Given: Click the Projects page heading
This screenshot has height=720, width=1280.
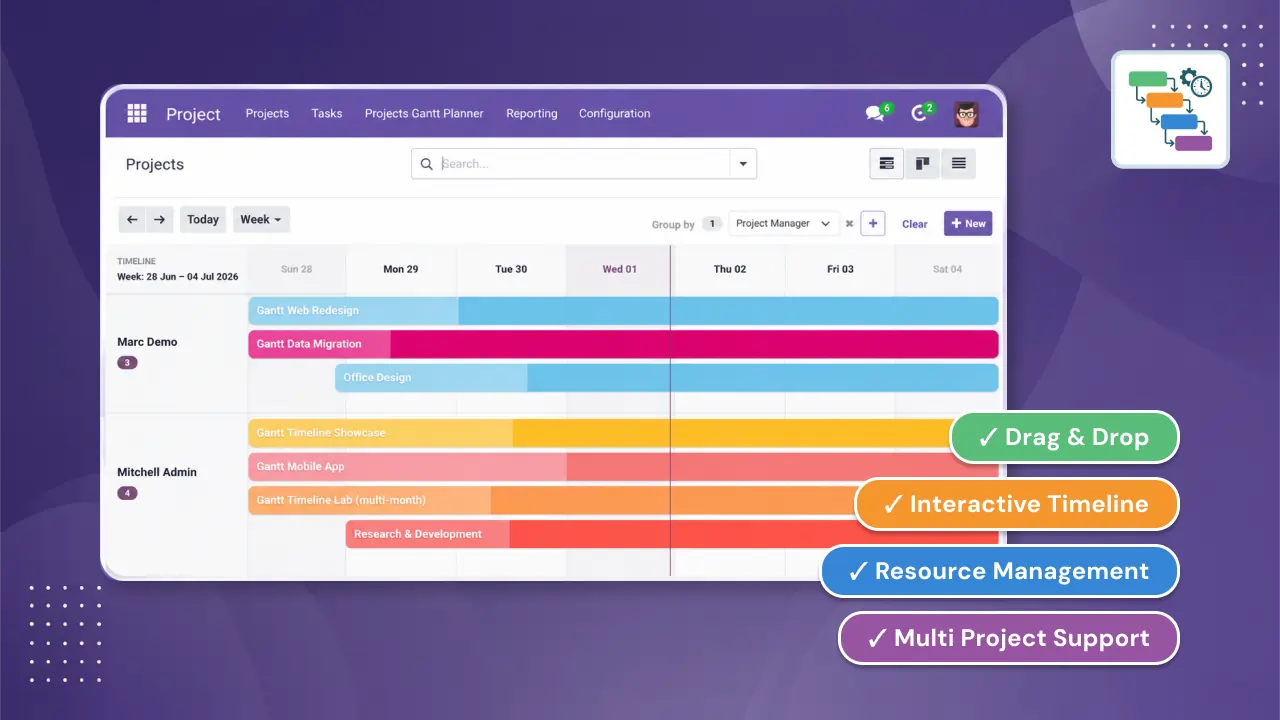Looking at the screenshot, I should [155, 164].
